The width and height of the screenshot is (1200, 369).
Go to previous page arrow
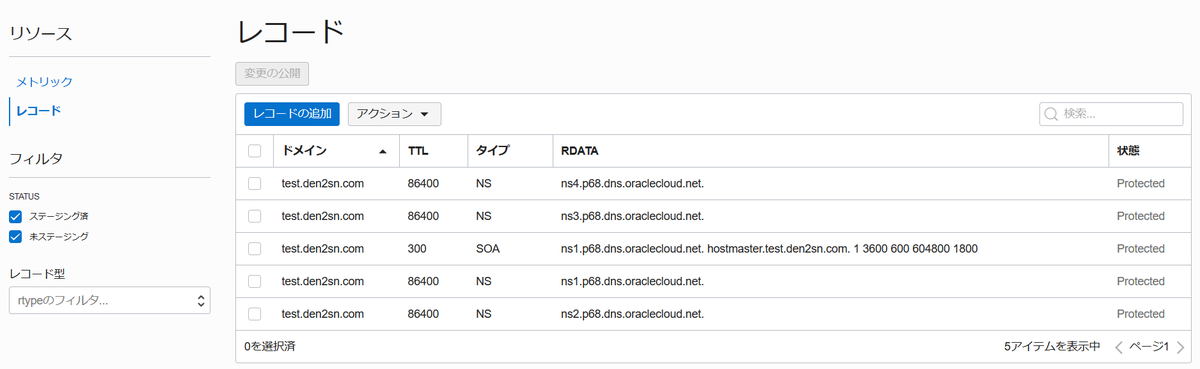(1119, 347)
